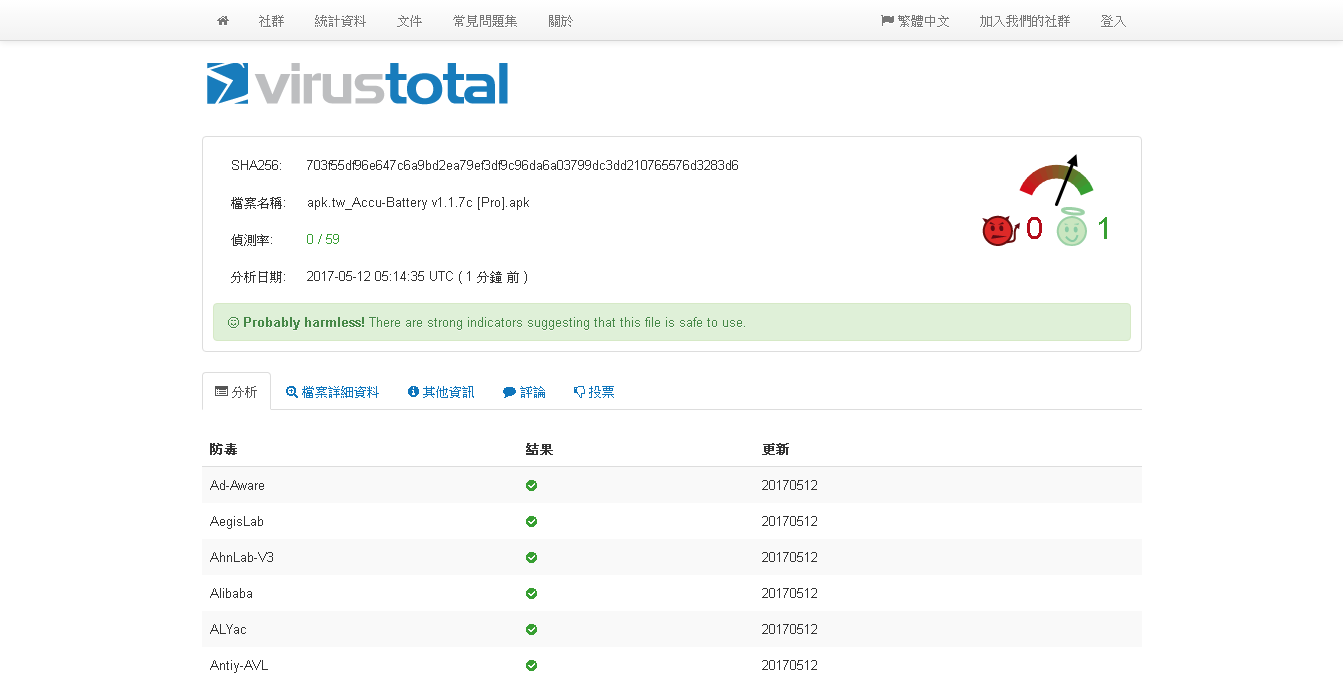This screenshot has width=1343, height=676.
Task: Click the AegisLab row name
Action: (x=237, y=521)
